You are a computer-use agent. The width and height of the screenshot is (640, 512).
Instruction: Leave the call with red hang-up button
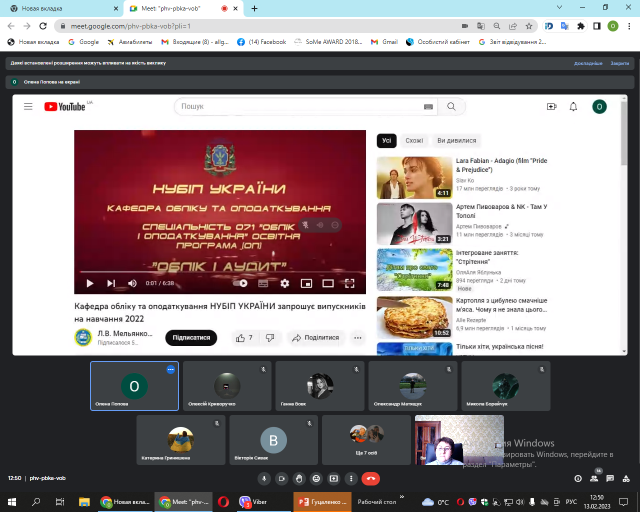point(371,479)
